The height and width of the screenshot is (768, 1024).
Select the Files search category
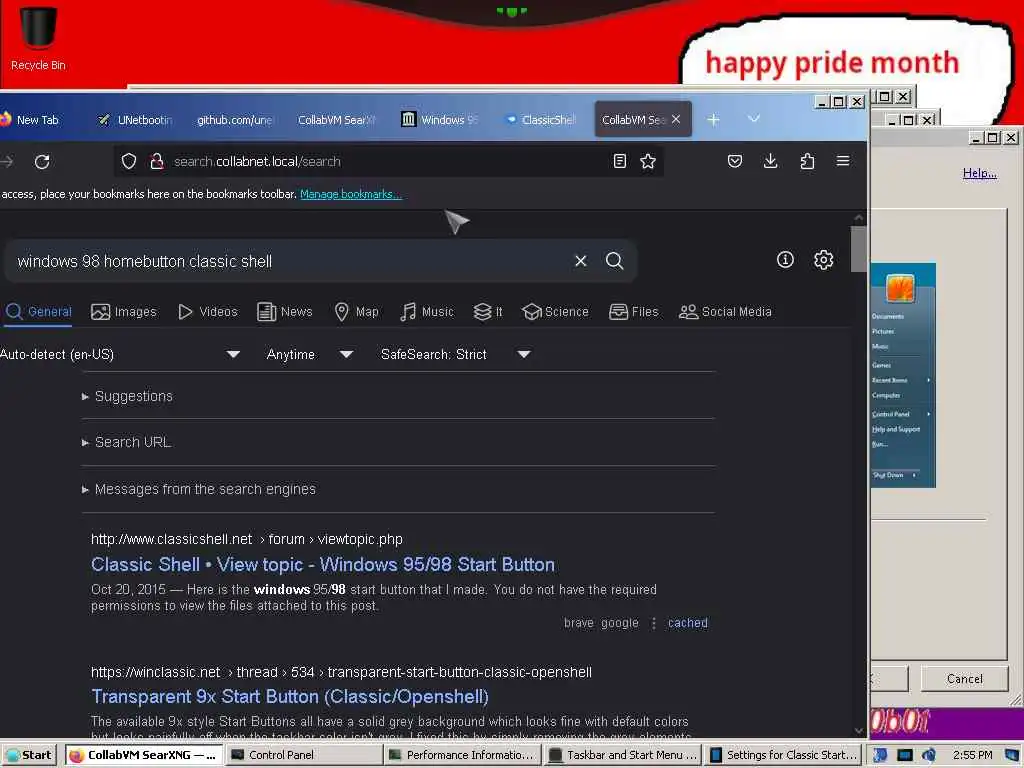tap(633, 312)
